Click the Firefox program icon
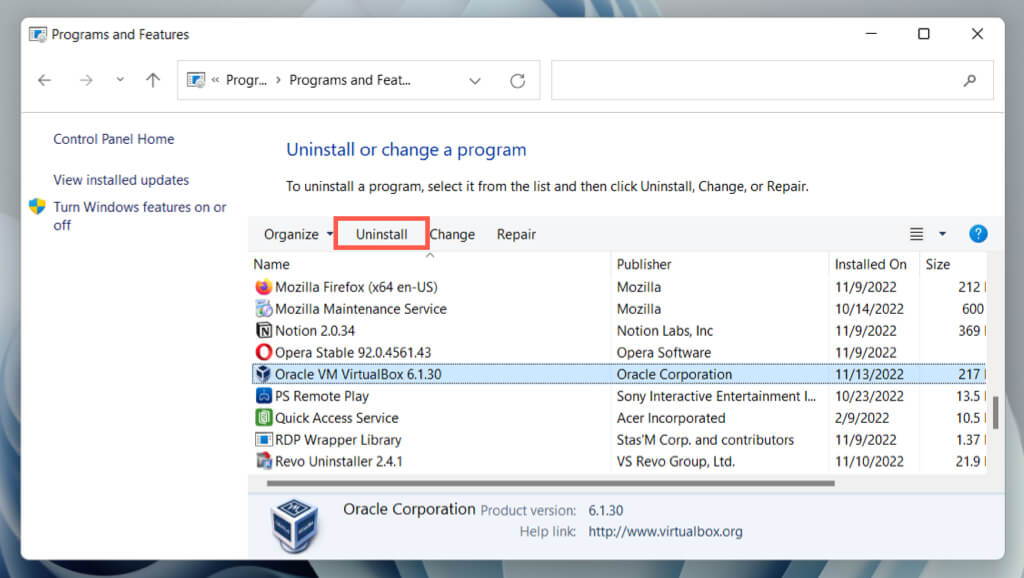 point(263,287)
